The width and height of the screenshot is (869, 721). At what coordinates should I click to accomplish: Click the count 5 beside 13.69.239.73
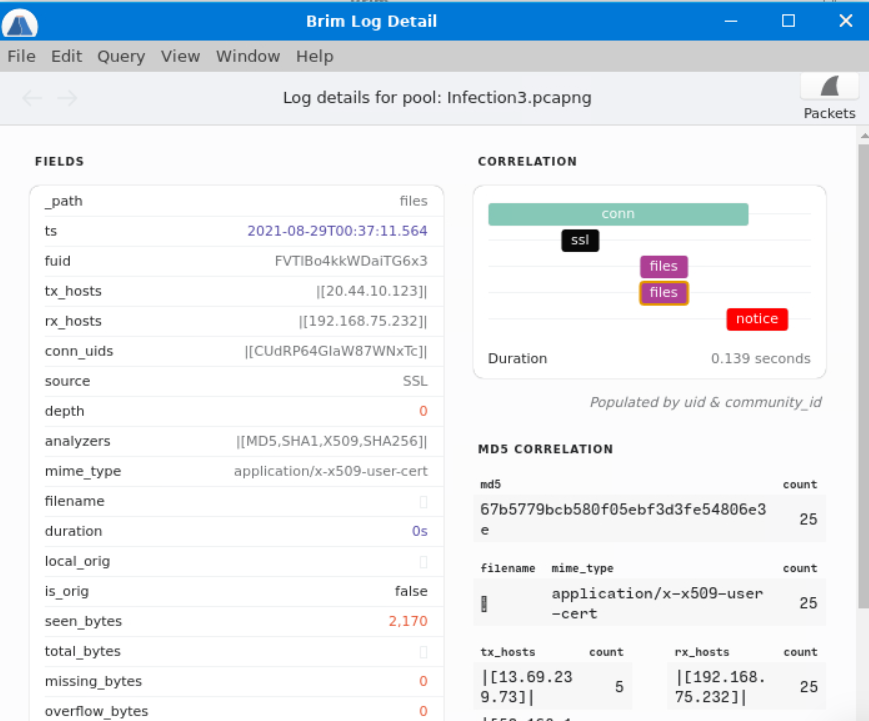click(619, 687)
